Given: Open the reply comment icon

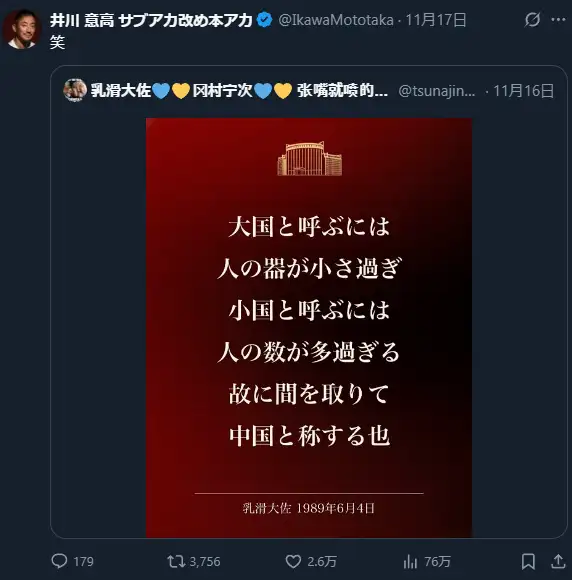Looking at the screenshot, I should pos(59,561).
